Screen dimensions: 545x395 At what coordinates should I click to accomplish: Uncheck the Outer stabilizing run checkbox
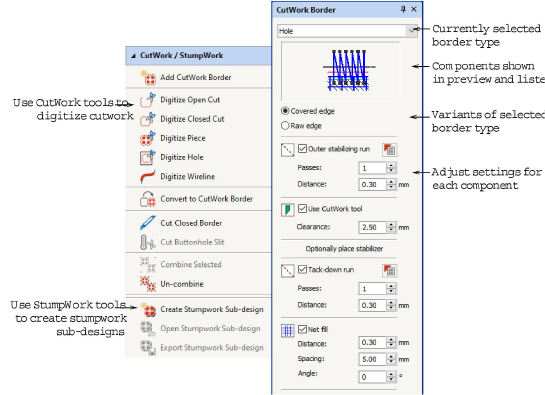(x=302, y=149)
